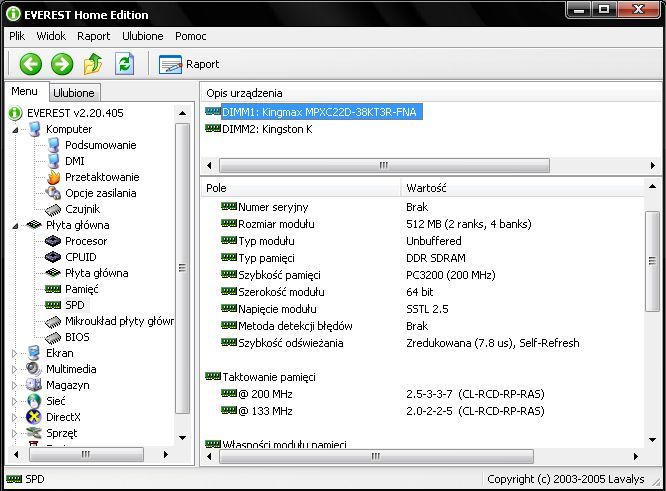Click the Multimedia speaker icon
The image size is (666, 491).
pos(34,369)
